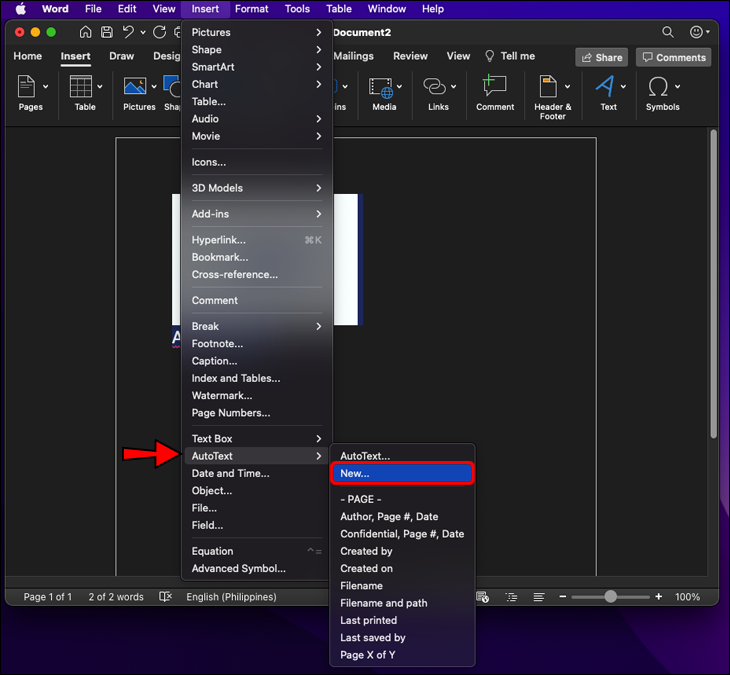The height and width of the screenshot is (675, 730).
Task: Open the Text Box submenu
Action: [257, 439]
